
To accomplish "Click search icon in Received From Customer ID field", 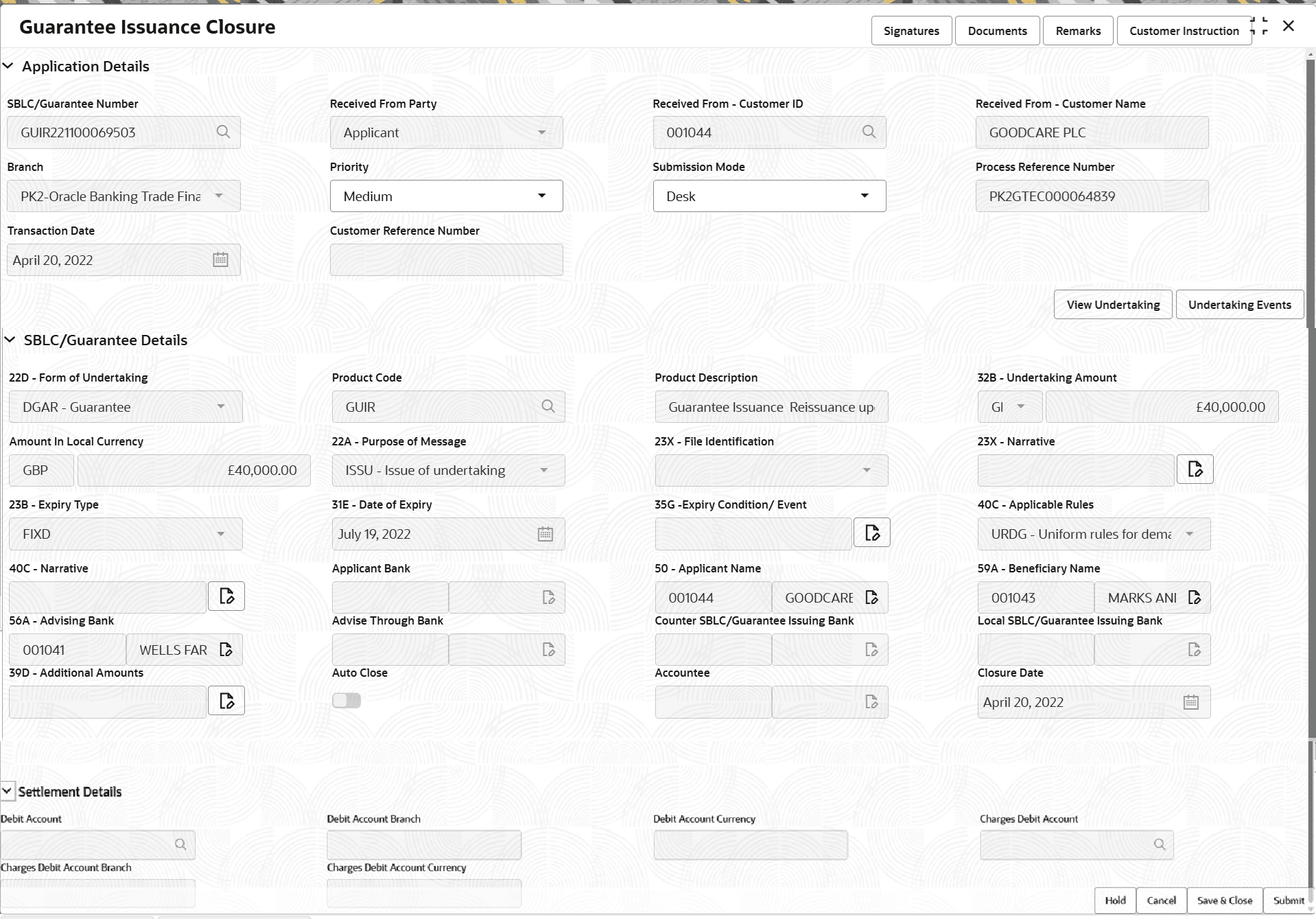I will click(869, 132).
